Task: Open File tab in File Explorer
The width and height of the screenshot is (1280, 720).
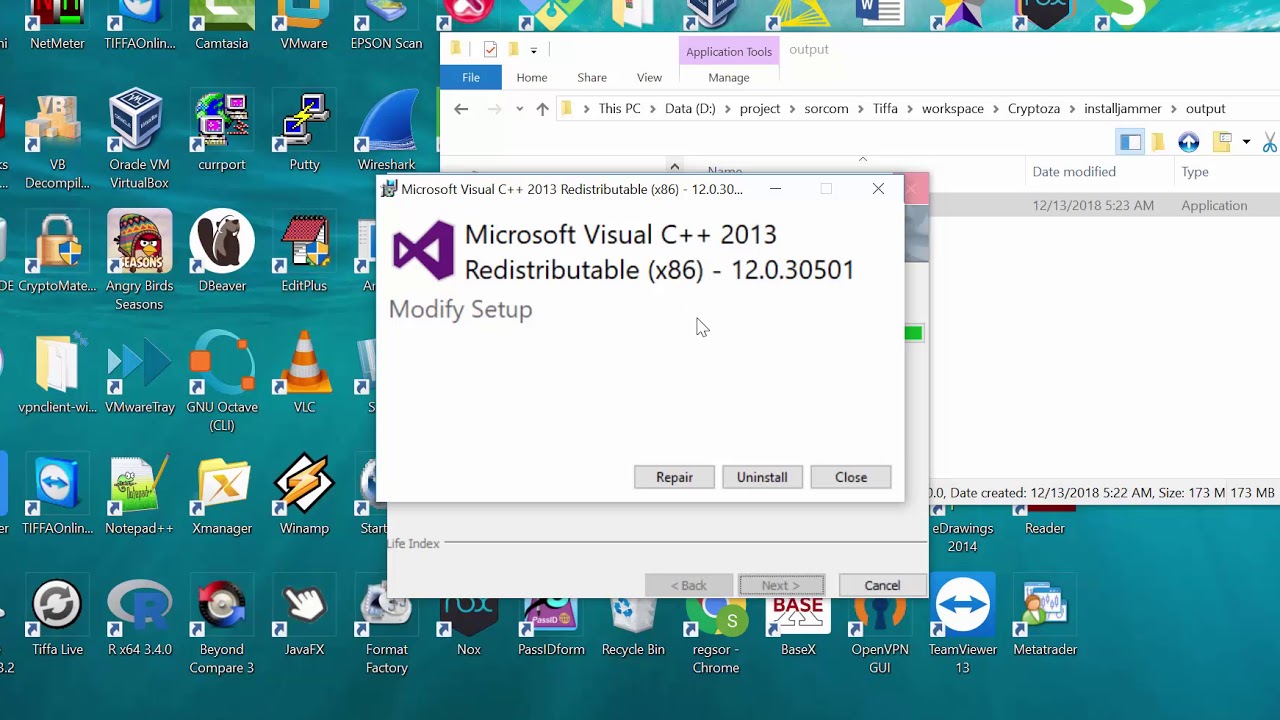Action: point(471,77)
